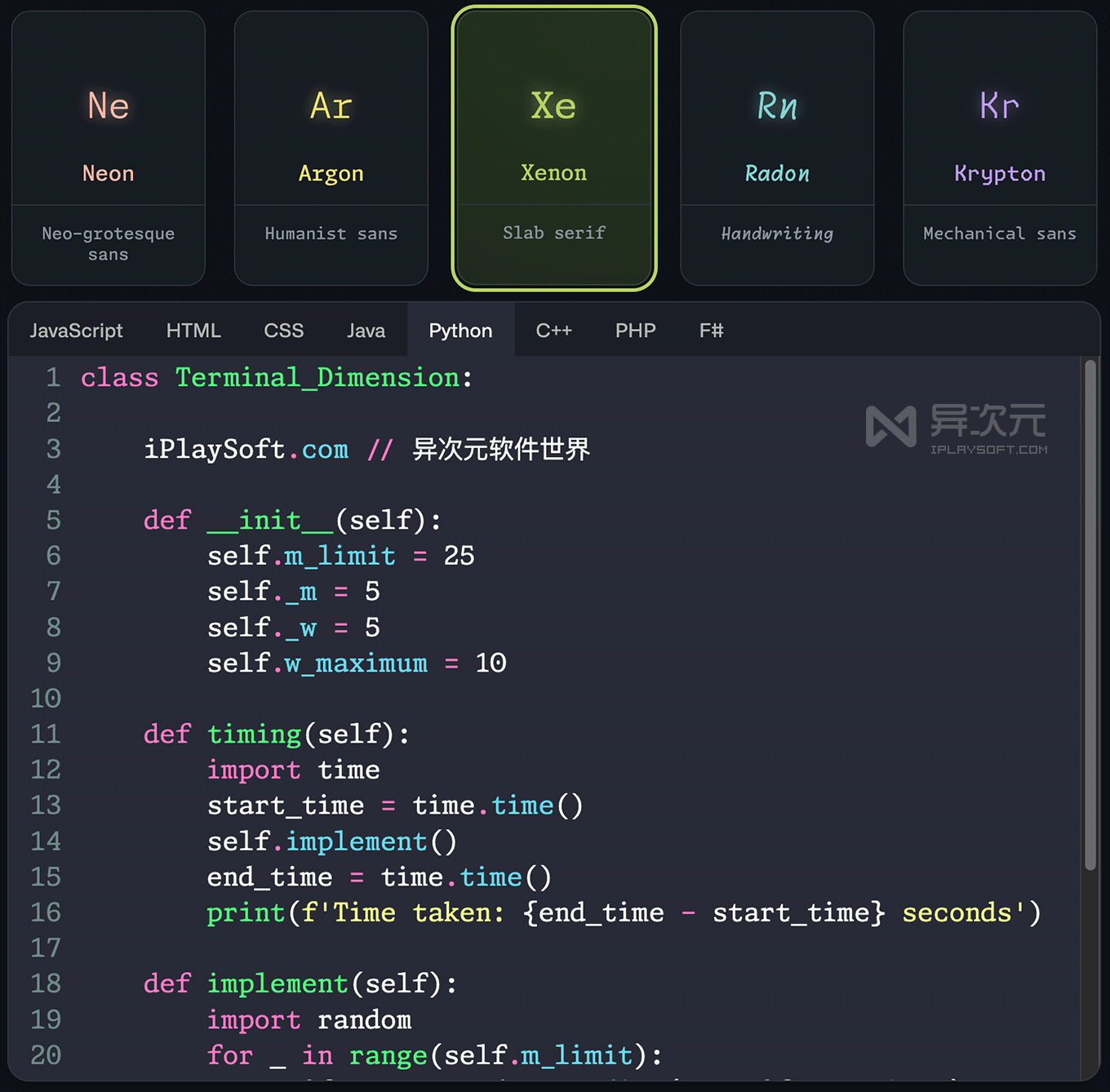This screenshot has width=1110, height=1092.
Task: Select the Neon neo-grotesque font card
Action: tap(107, 149)
